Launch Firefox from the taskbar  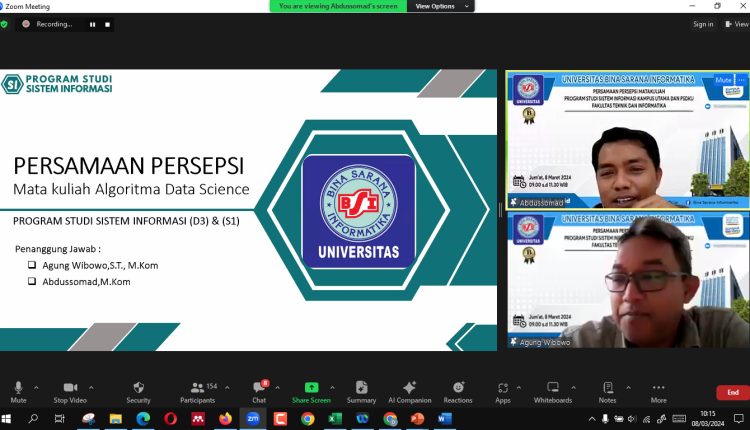(225, 419)
